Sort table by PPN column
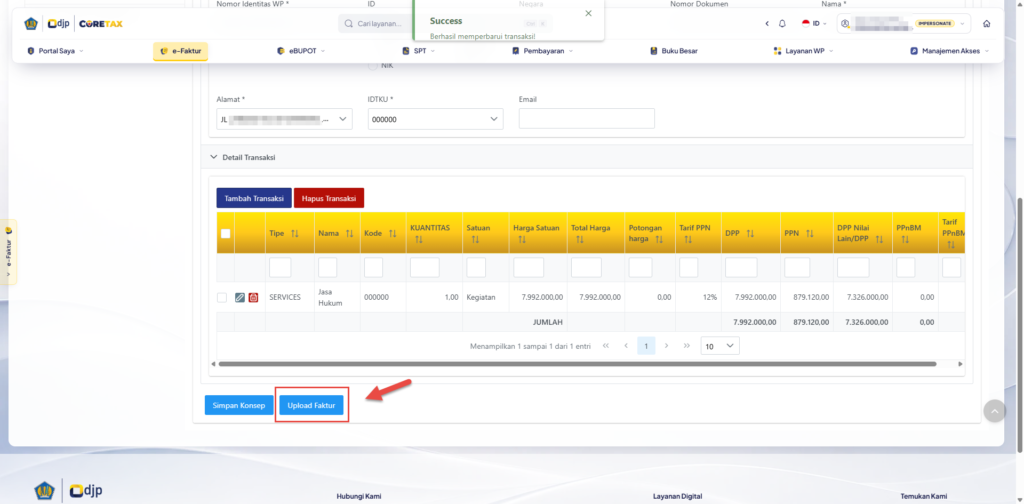 809,234
